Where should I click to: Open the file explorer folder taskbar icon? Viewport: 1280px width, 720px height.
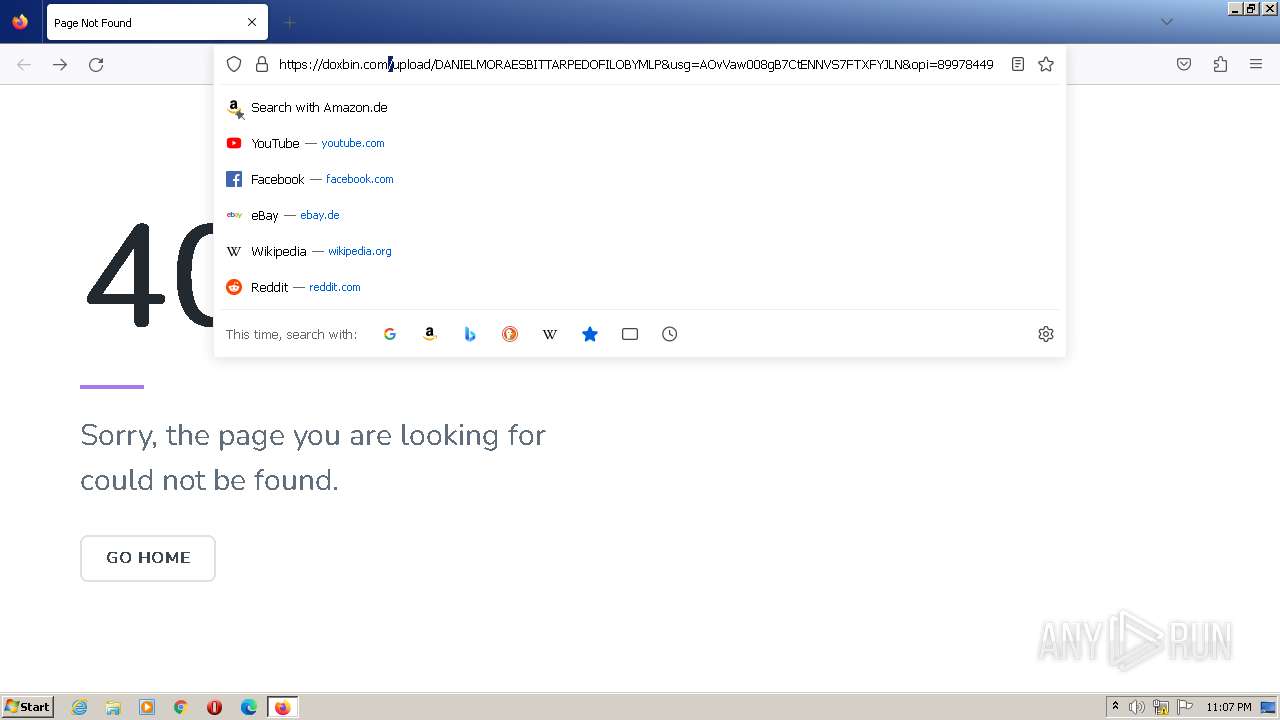(113, 707)
